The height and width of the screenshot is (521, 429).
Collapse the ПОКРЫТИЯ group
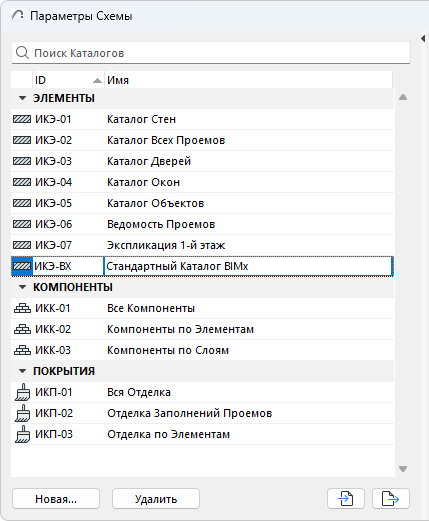[22, 371]
